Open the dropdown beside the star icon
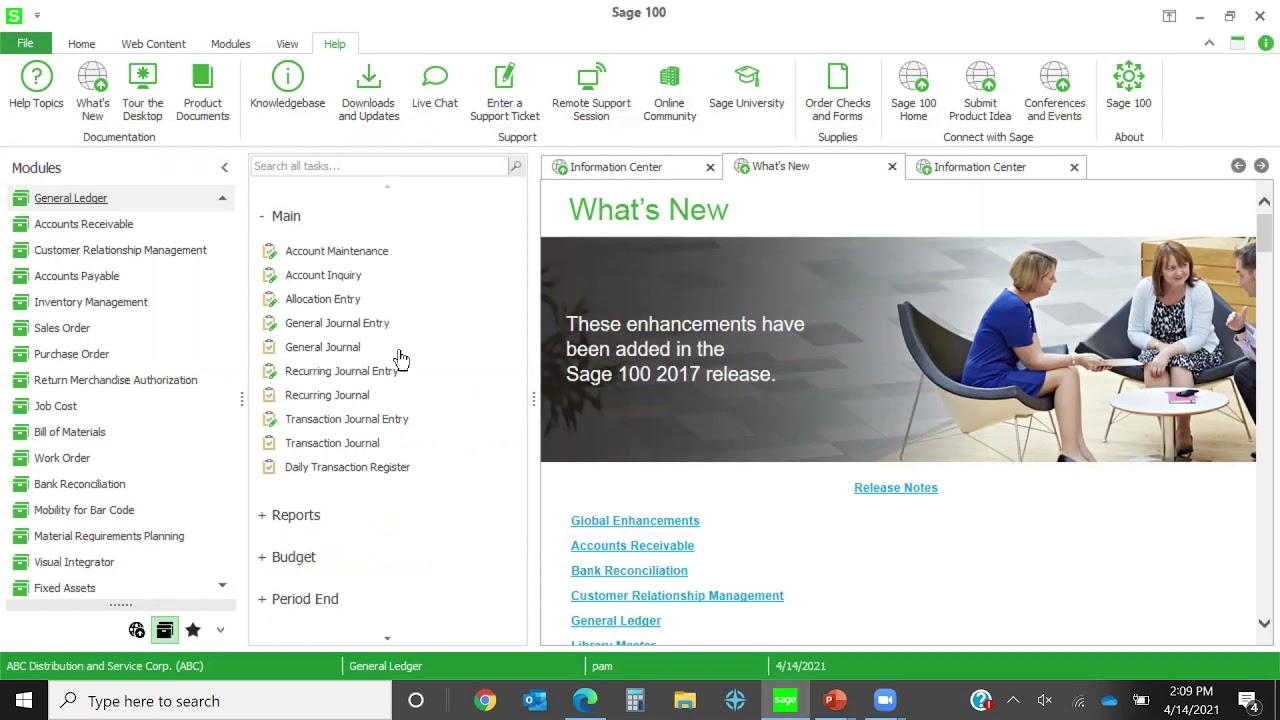 tap(220, 630)
